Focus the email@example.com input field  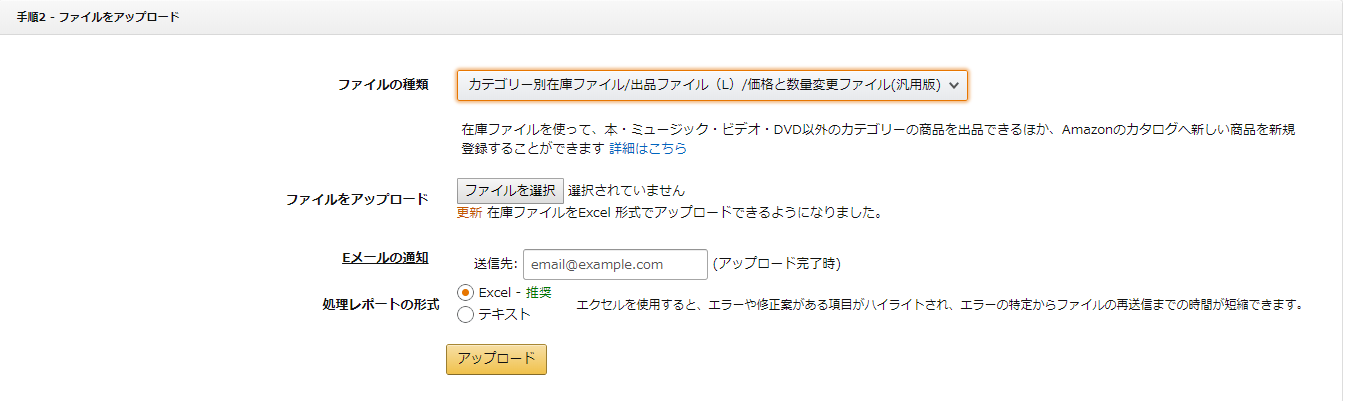pyautogui.click(x=615, y=264)
